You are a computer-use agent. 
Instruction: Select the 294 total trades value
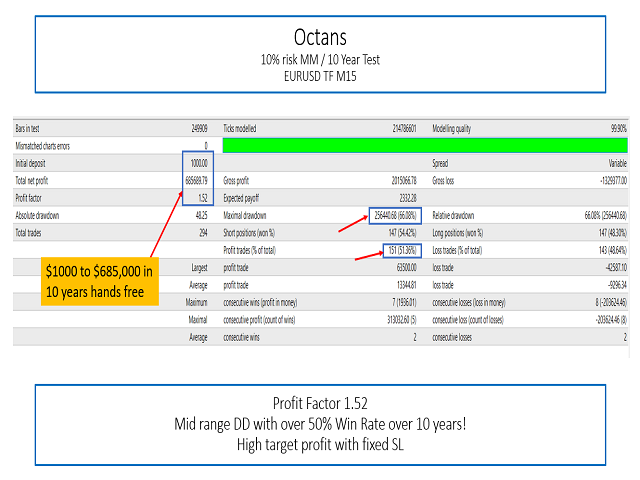[x=203, y=233]
